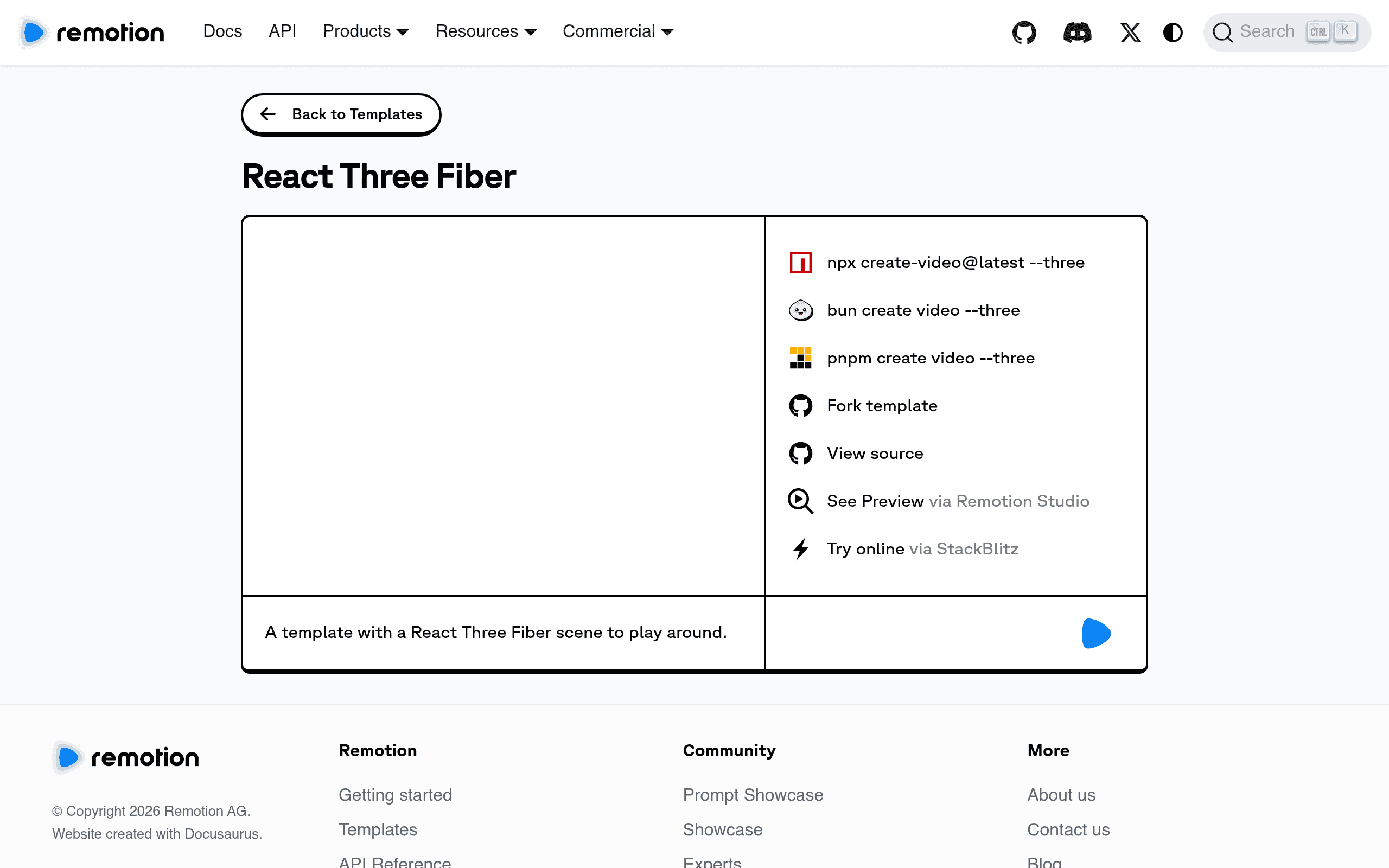Viewport: 1389px width, 868px height.
Task: Click the preview magnifier icon
Action: [801, 501]
